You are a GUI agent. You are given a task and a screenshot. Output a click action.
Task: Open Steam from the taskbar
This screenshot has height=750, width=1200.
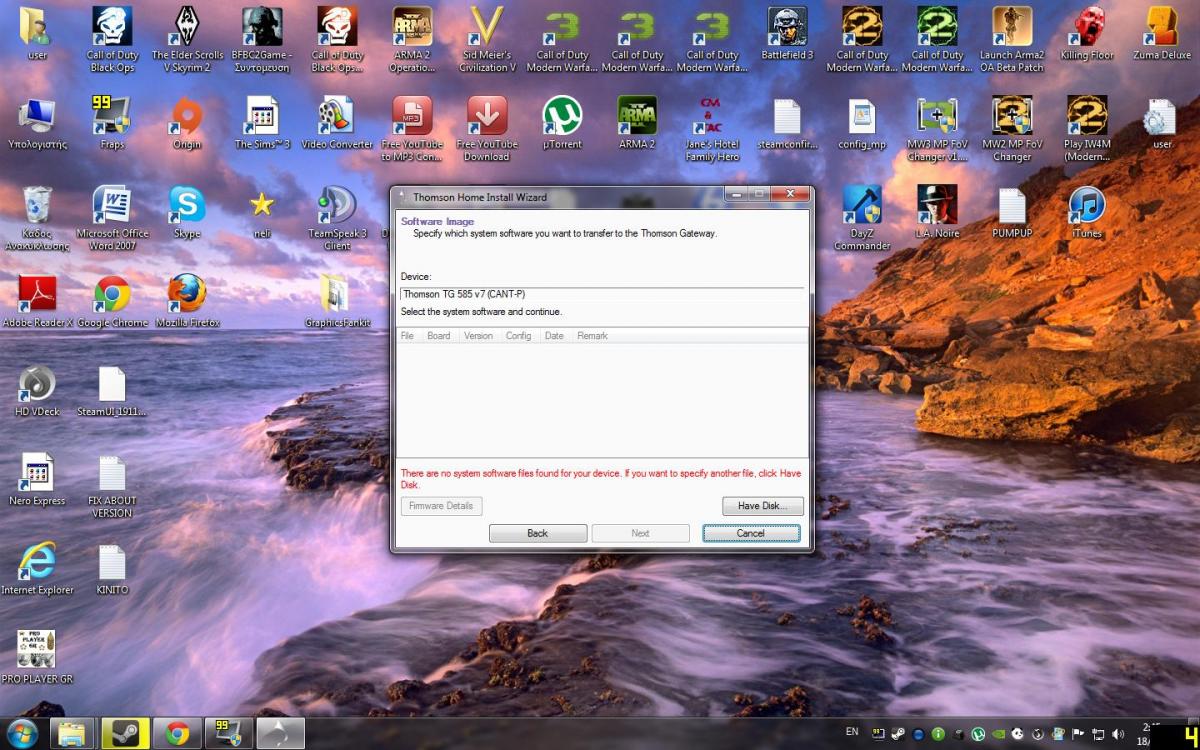click(125, 733)
